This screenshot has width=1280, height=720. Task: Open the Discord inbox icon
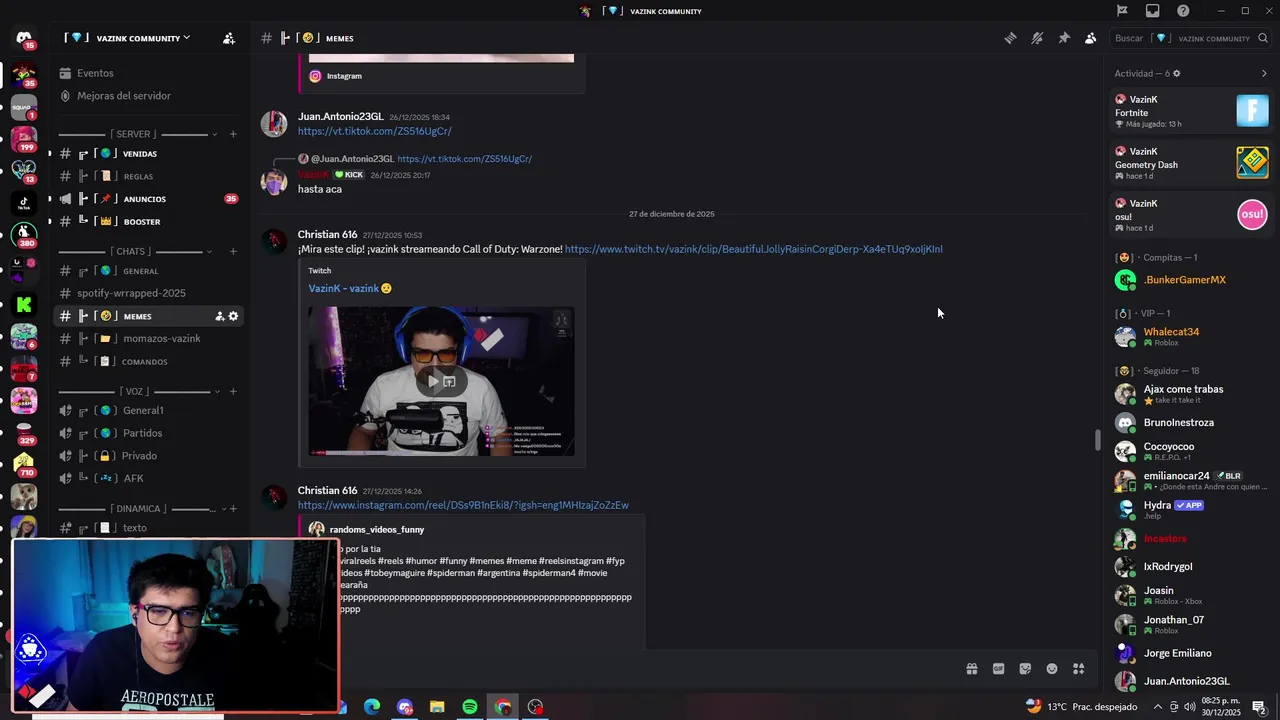1153,11
